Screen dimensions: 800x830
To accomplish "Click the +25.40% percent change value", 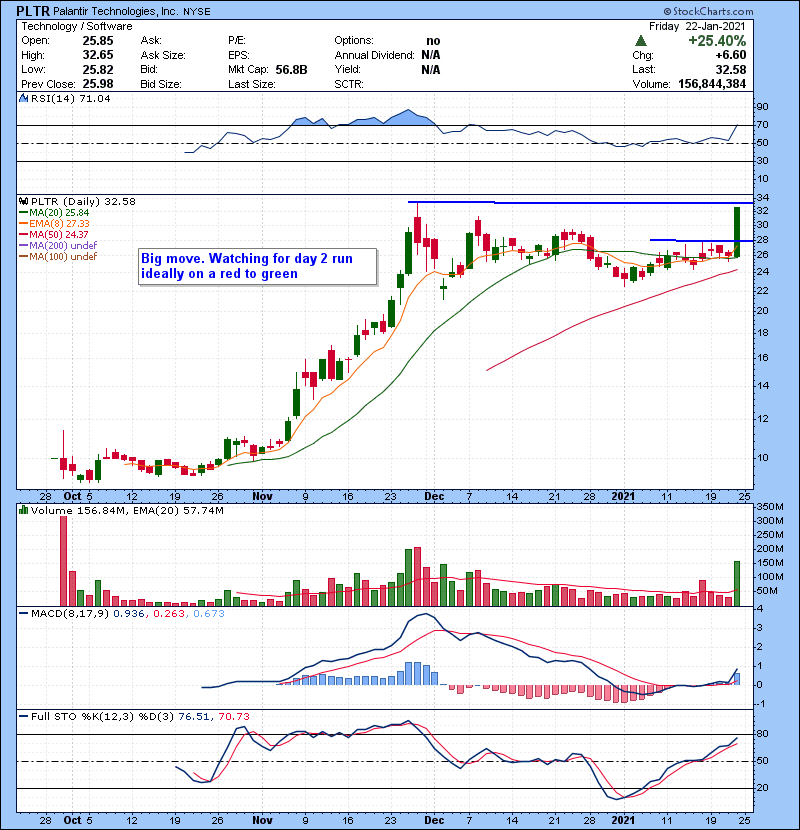I will (x=717, y=41).
